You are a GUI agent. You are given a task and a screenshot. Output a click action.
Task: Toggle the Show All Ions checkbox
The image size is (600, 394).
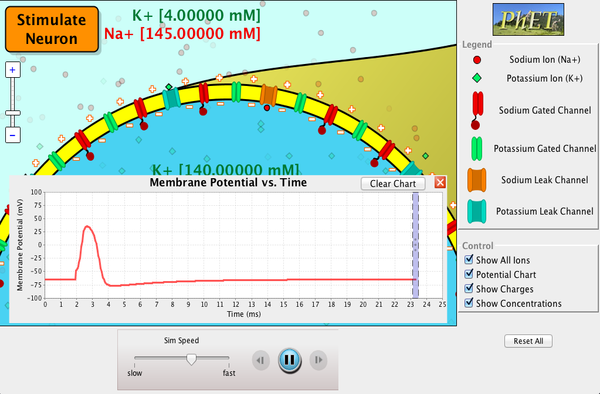(x=469, y=260)
